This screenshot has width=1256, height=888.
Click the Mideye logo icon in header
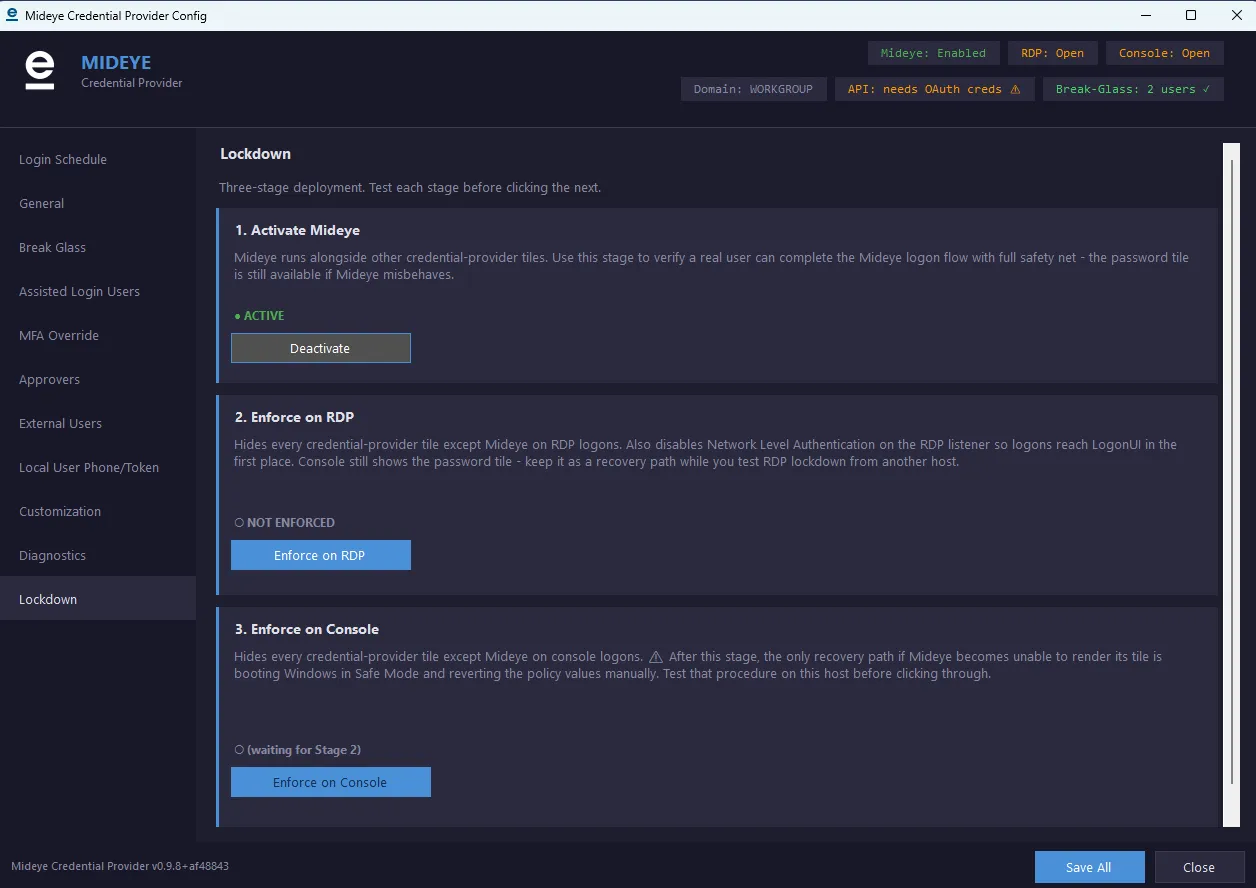(x=40, y=71)
